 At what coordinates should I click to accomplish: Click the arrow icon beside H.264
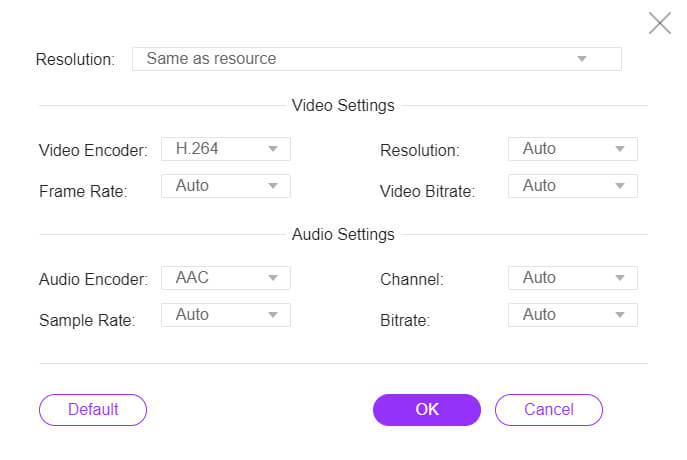pyautogui.click(x=273, y=149)
